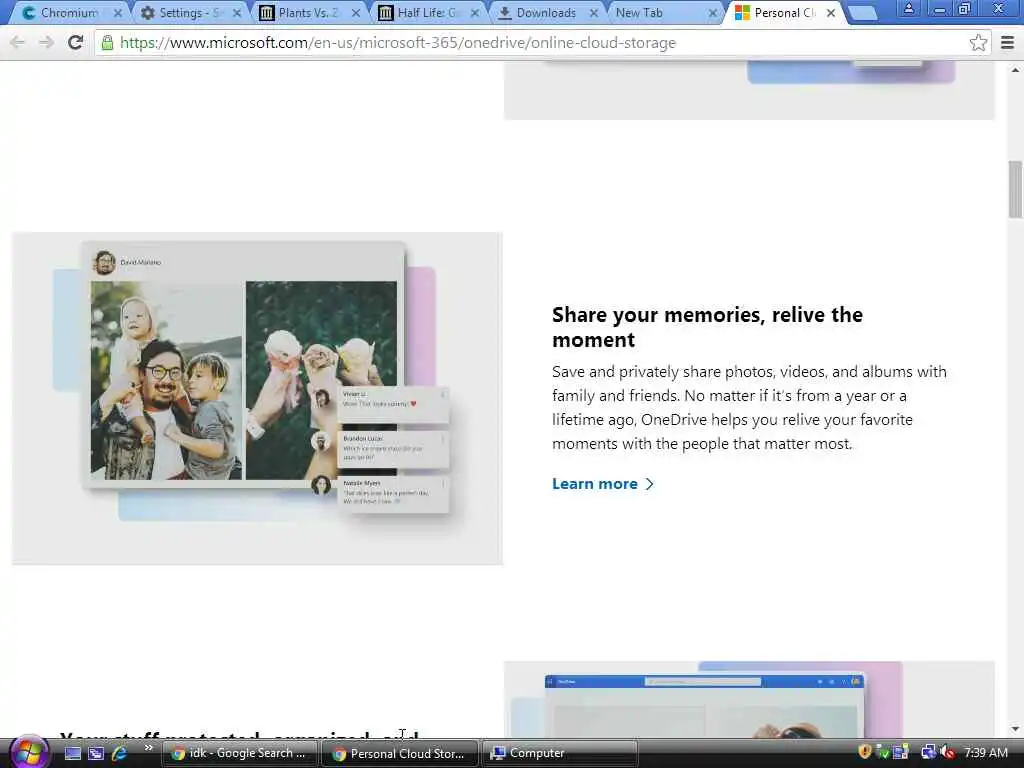Screen dimensions: 1024x768
Task: Expand the quick launch overflow chevron
Action: click(148, 748)
